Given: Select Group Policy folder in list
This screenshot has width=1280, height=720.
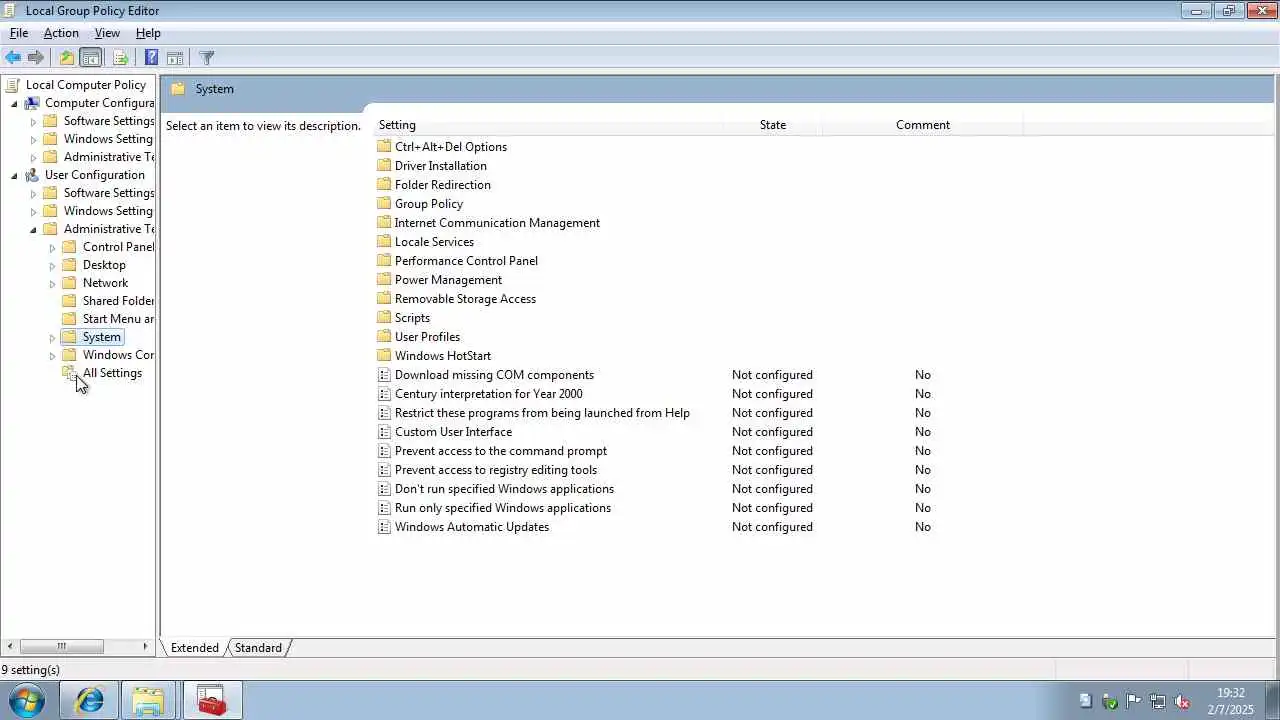Looking at the screenshot, I should click(420, 204).
